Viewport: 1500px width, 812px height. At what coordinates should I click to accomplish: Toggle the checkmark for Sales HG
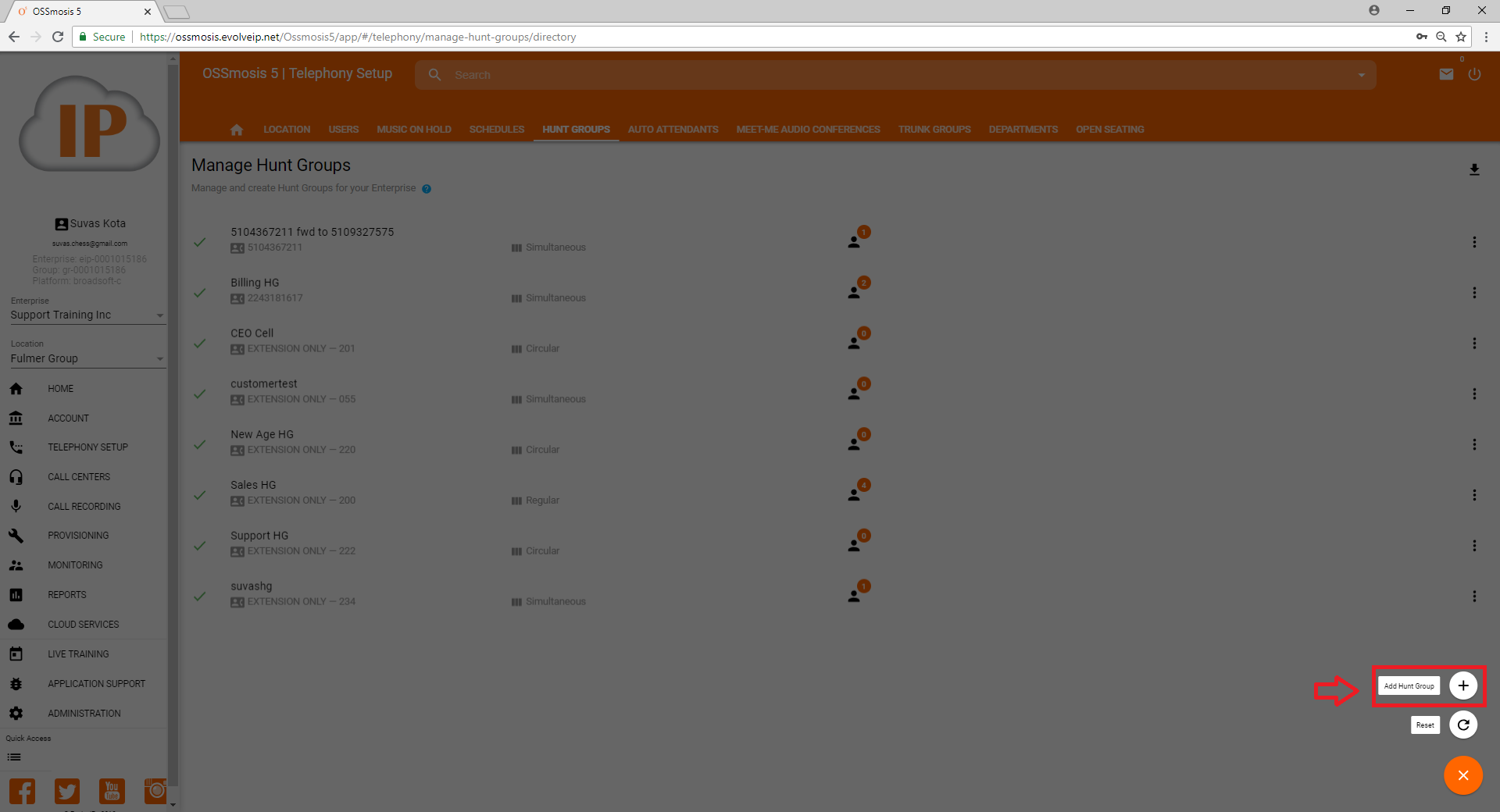200,495
